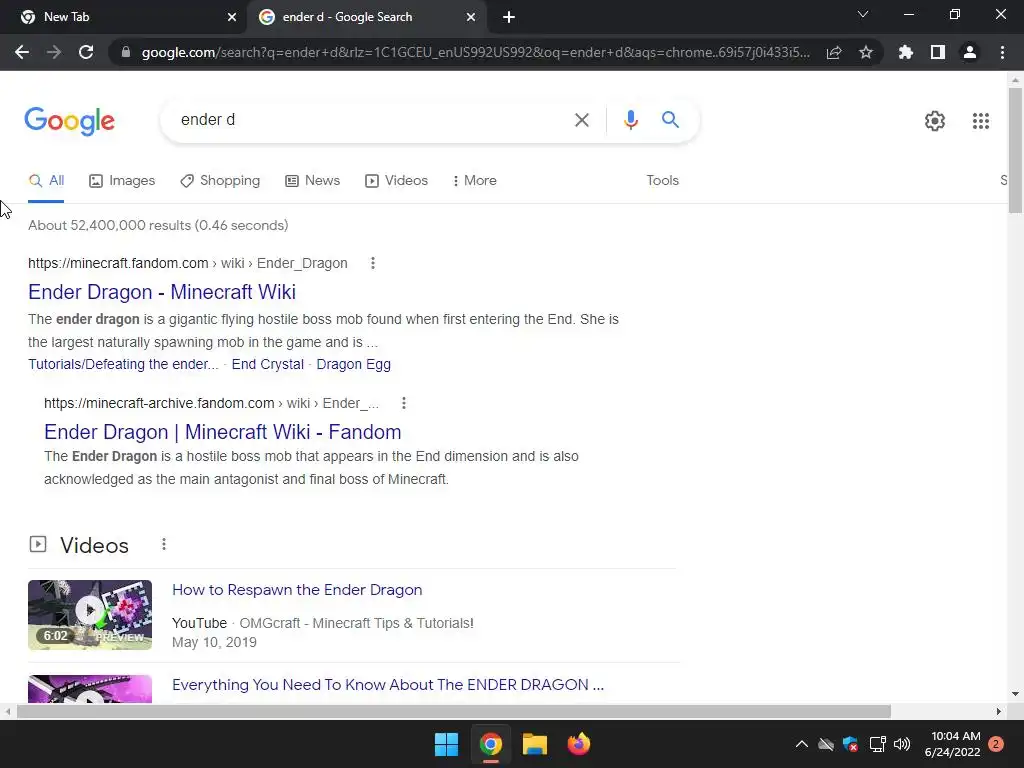1024x768 pixels.
Task: Open Everything You Need To Know video link
Action: tap(388, 684)
